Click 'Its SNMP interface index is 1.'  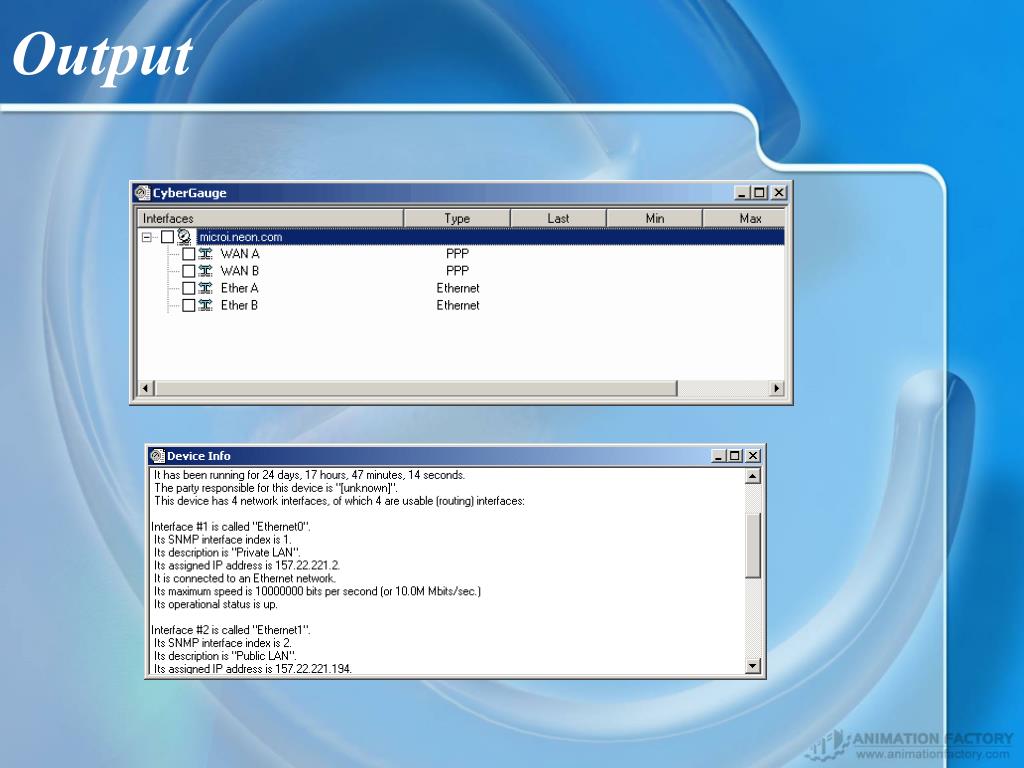(223, 539)
